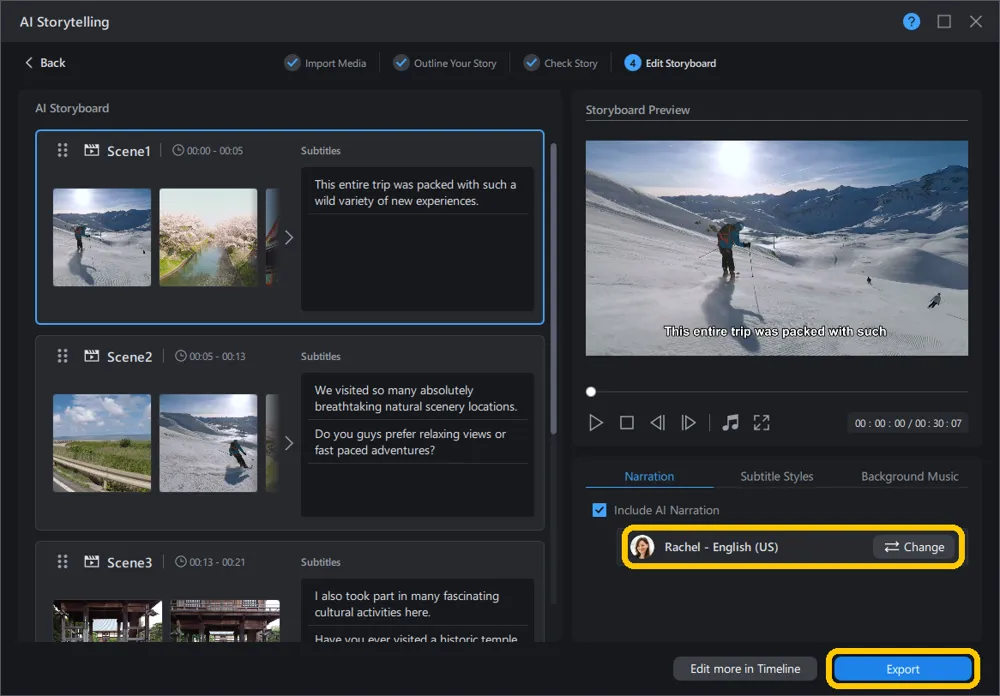This screenshot has height=696, width=1000.
Task: Export the storyboard video
Action: 902,669
